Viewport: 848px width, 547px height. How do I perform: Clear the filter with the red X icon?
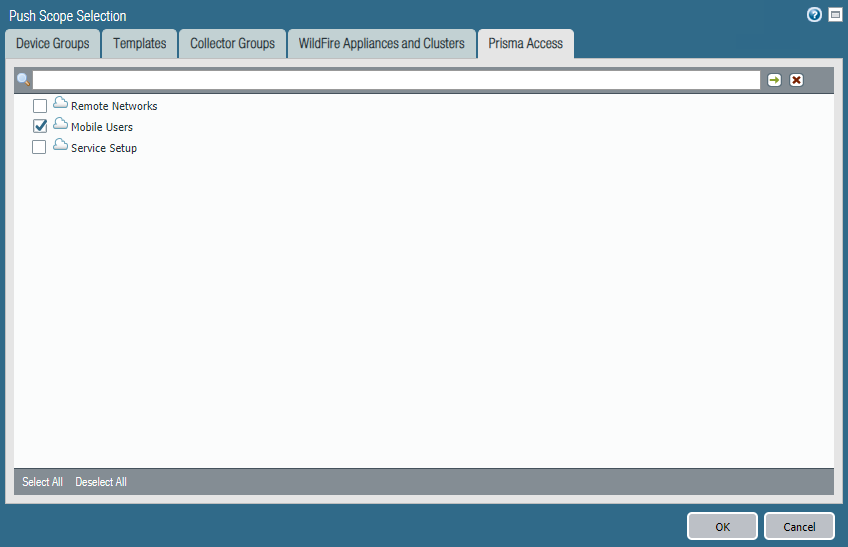tap(796, 80)
